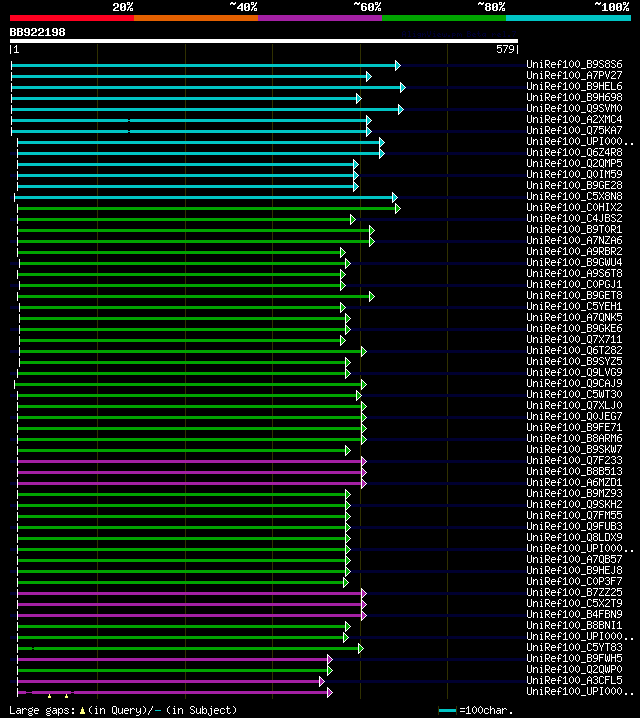Viewport: 640px width, 718px height.
Task: Open hit UniRef100_Q2QMP5
Action: pos(574,163)
